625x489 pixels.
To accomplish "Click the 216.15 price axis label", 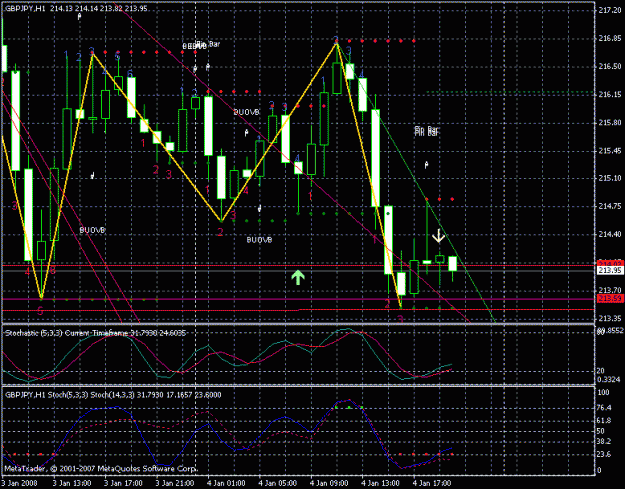I will click(610, 95).
